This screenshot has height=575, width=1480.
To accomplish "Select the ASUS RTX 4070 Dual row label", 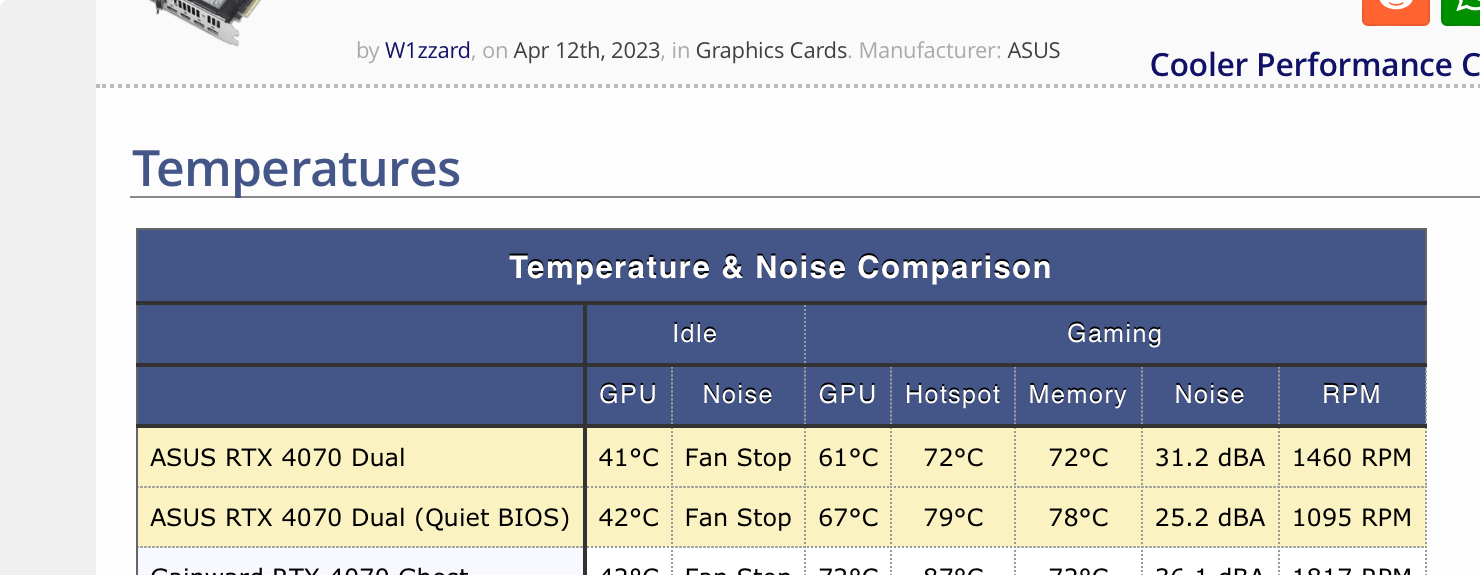I will point(278,458).
